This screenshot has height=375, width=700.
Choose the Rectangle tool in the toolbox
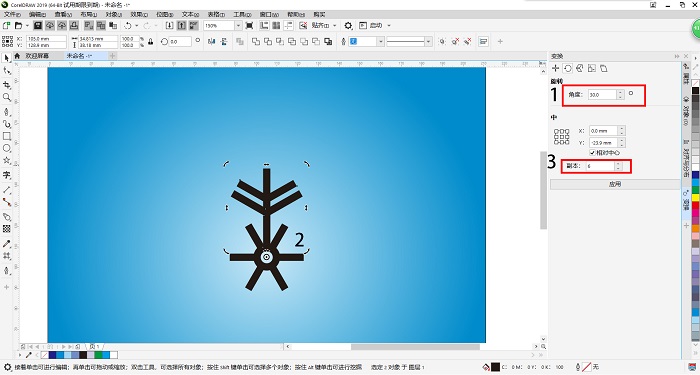[7, 136]
